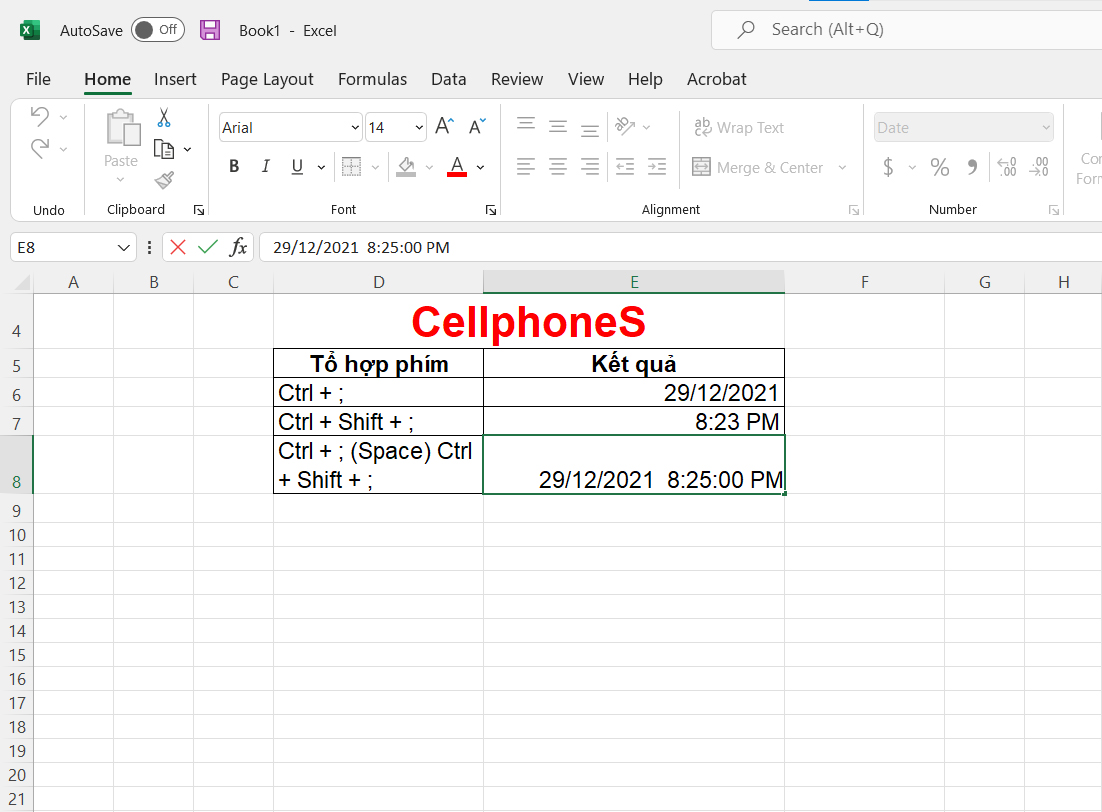Click the Cut scissors icon
The height and width of the screenshot is (812, 1102).
164,118
